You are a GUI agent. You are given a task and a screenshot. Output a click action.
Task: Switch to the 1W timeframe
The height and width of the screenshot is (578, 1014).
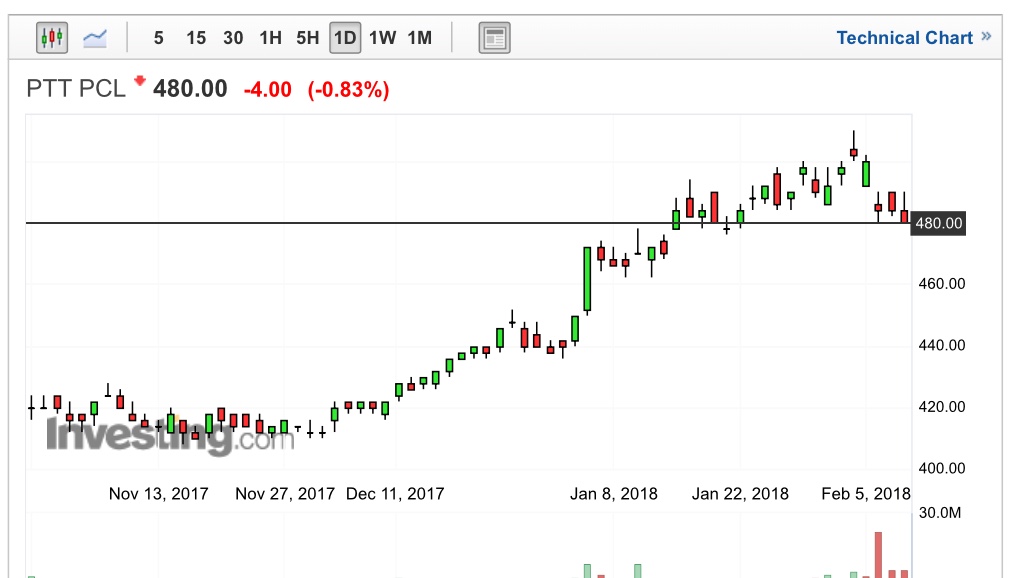(382, 38)
